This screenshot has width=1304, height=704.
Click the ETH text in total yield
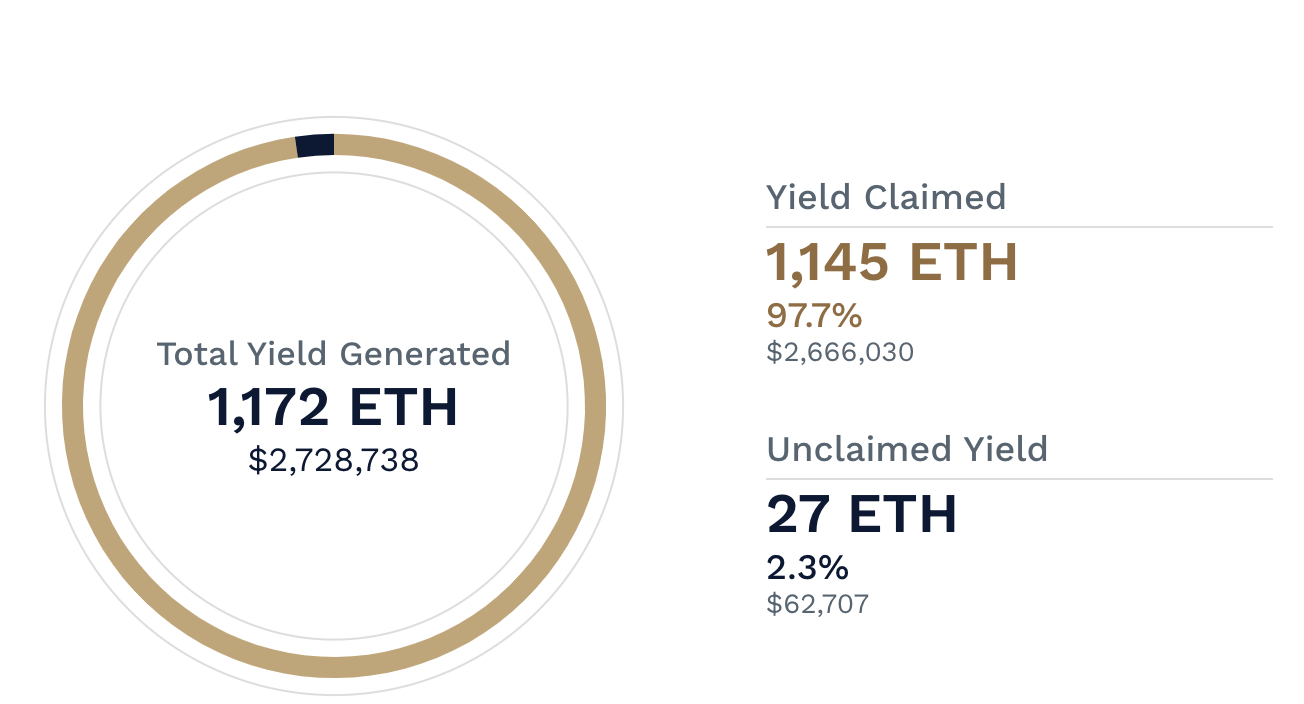404,408
